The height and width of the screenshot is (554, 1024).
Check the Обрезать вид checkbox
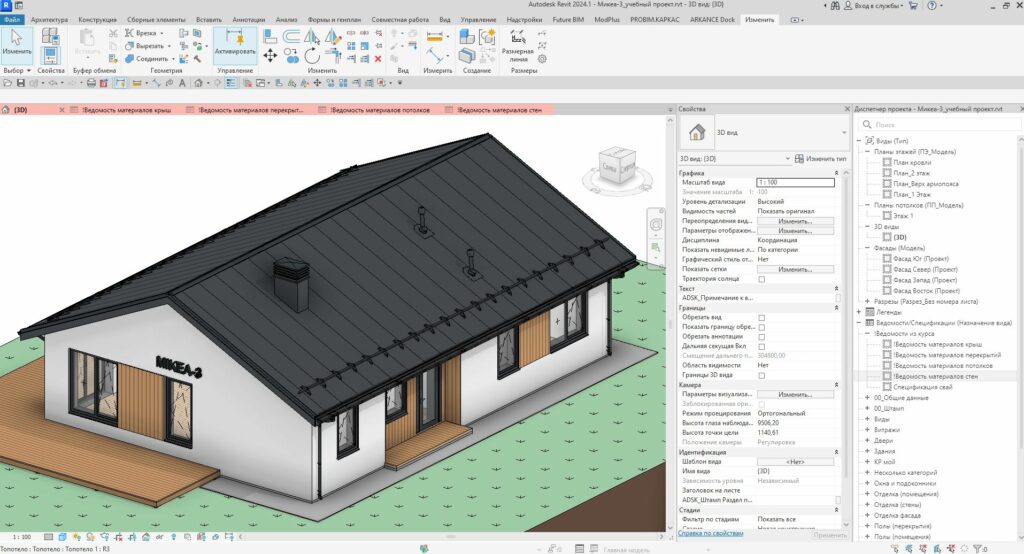pyautogui.click(x=762, y=317)
